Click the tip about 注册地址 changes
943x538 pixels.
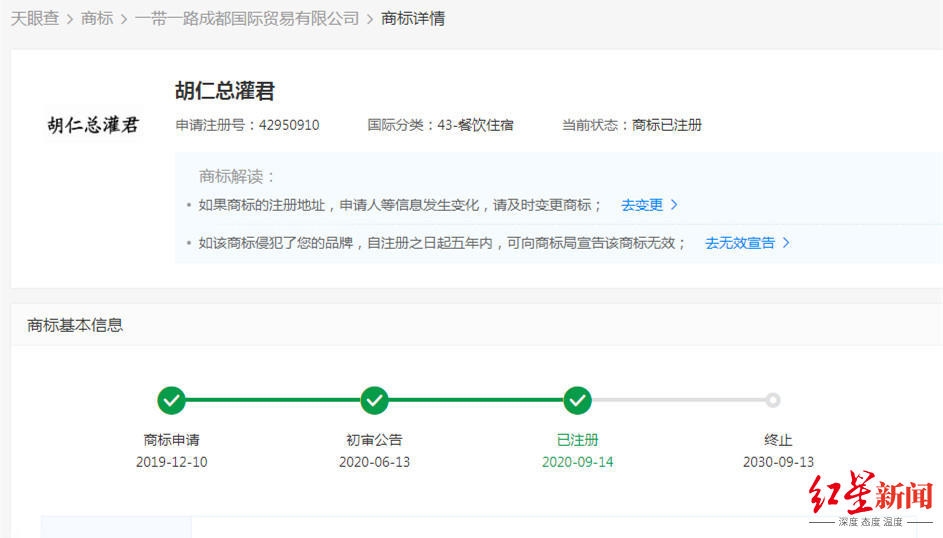(x=400, y=205)
